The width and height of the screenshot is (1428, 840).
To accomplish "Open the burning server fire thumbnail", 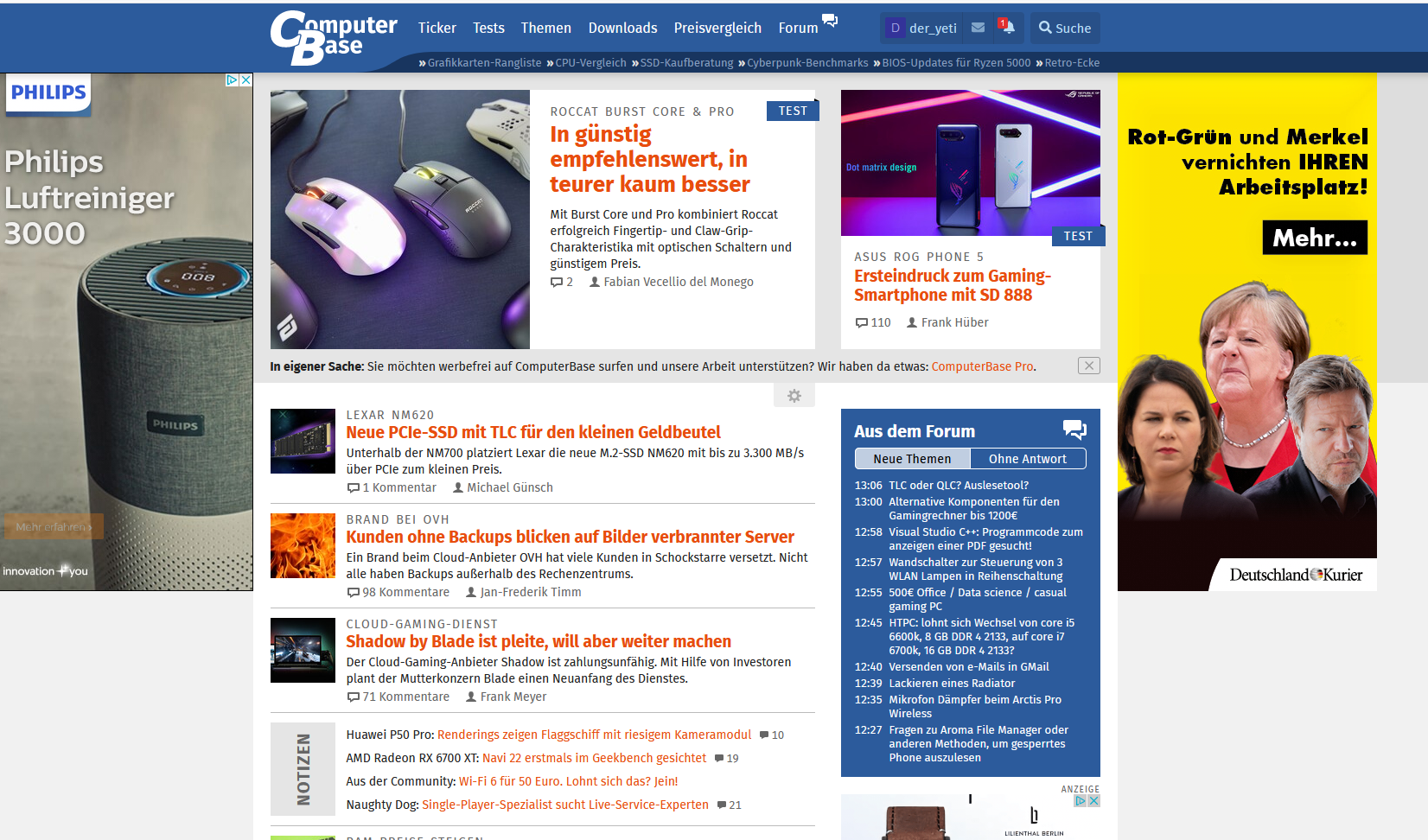I will [303, 545].
